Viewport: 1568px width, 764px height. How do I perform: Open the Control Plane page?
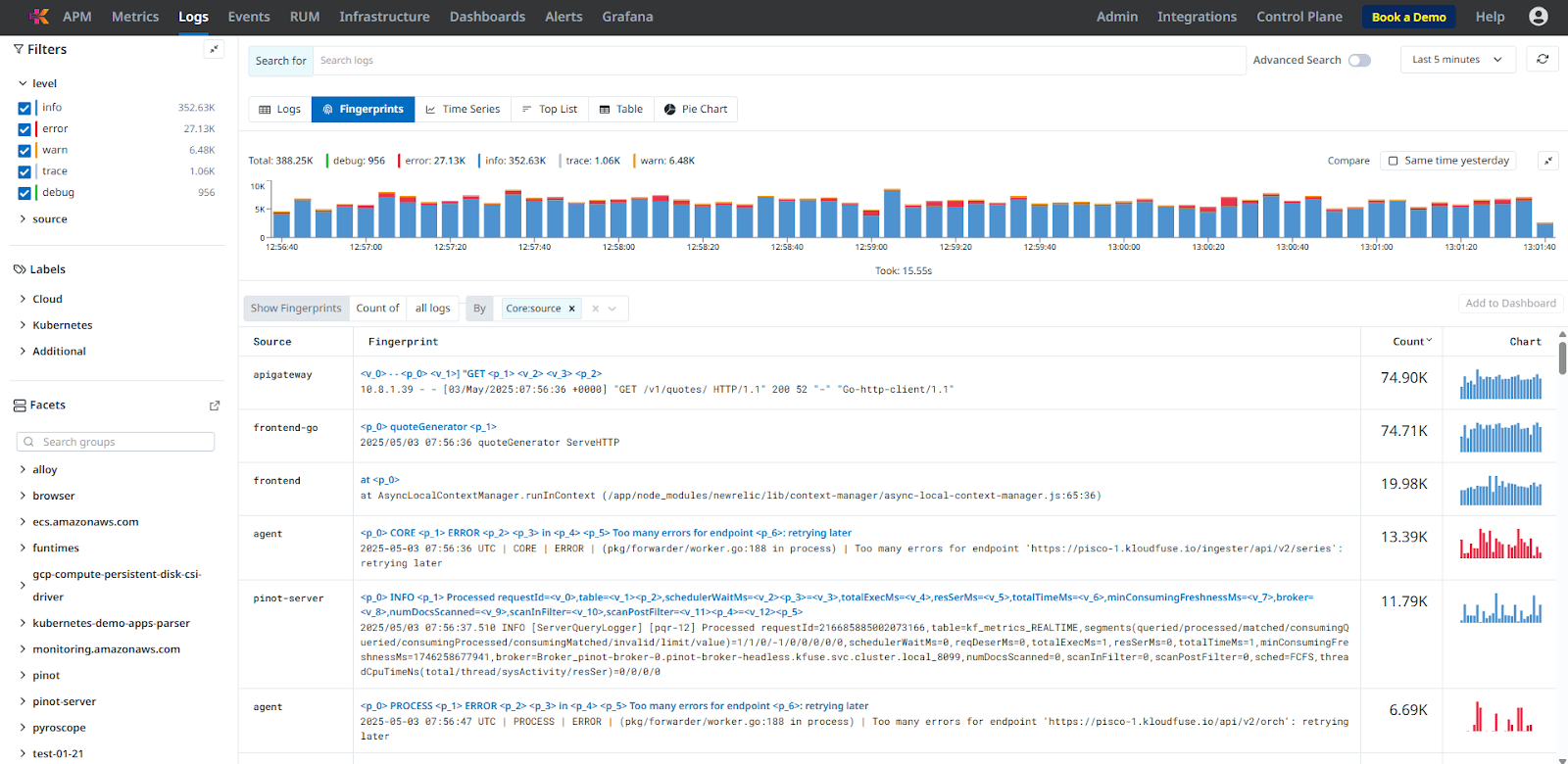(x=1299, y=17)
